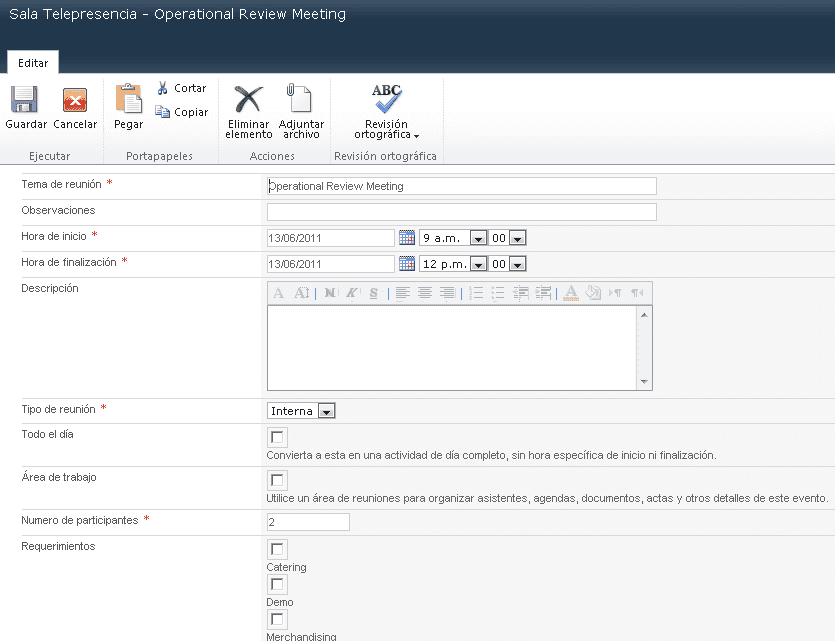Click Eliminar elemento icon
The image size is (835, 641).
[249, 99]
